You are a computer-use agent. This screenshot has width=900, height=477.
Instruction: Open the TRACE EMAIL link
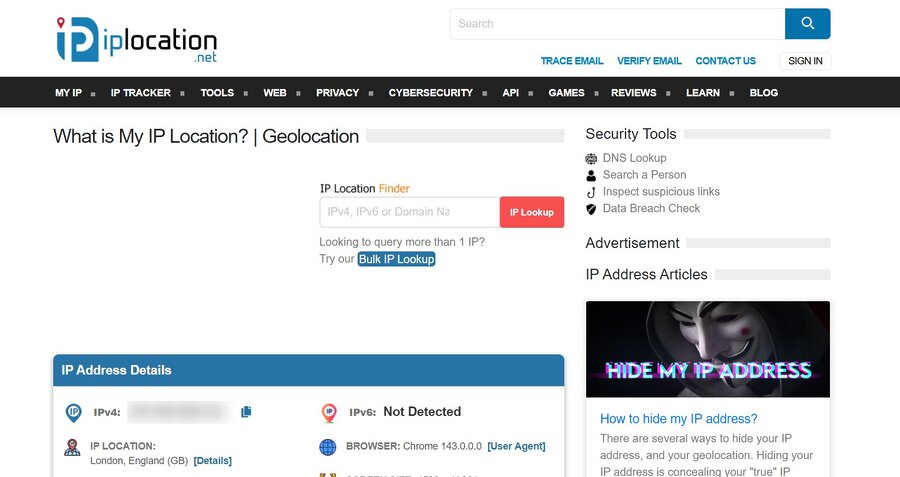[572, 61]
